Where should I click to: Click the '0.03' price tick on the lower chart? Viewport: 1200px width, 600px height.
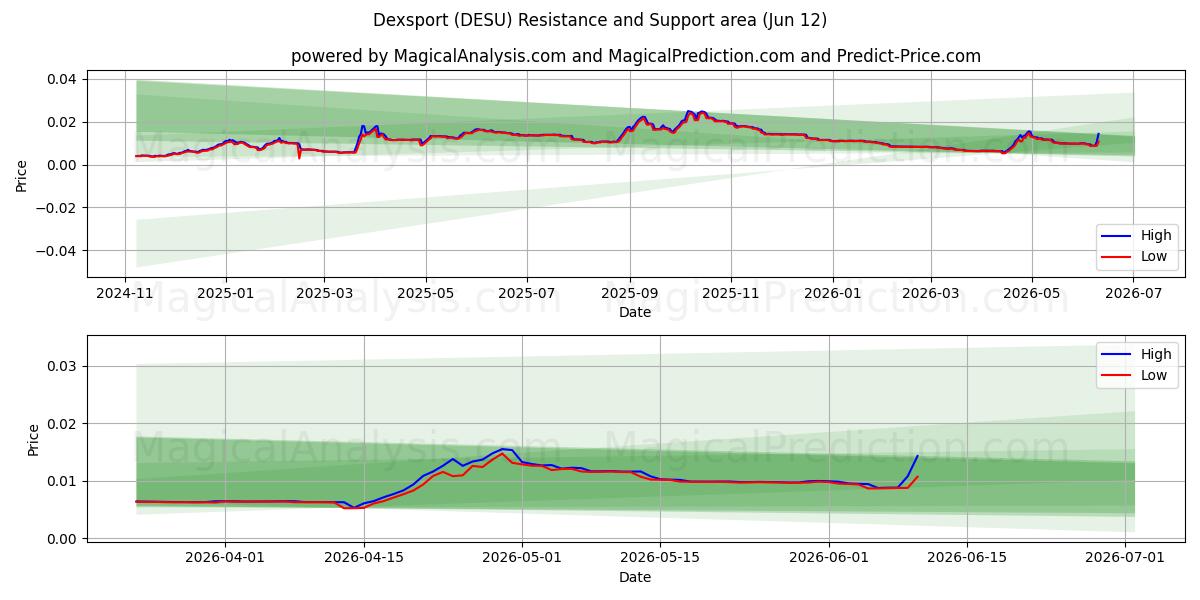(x=63, y=366)
